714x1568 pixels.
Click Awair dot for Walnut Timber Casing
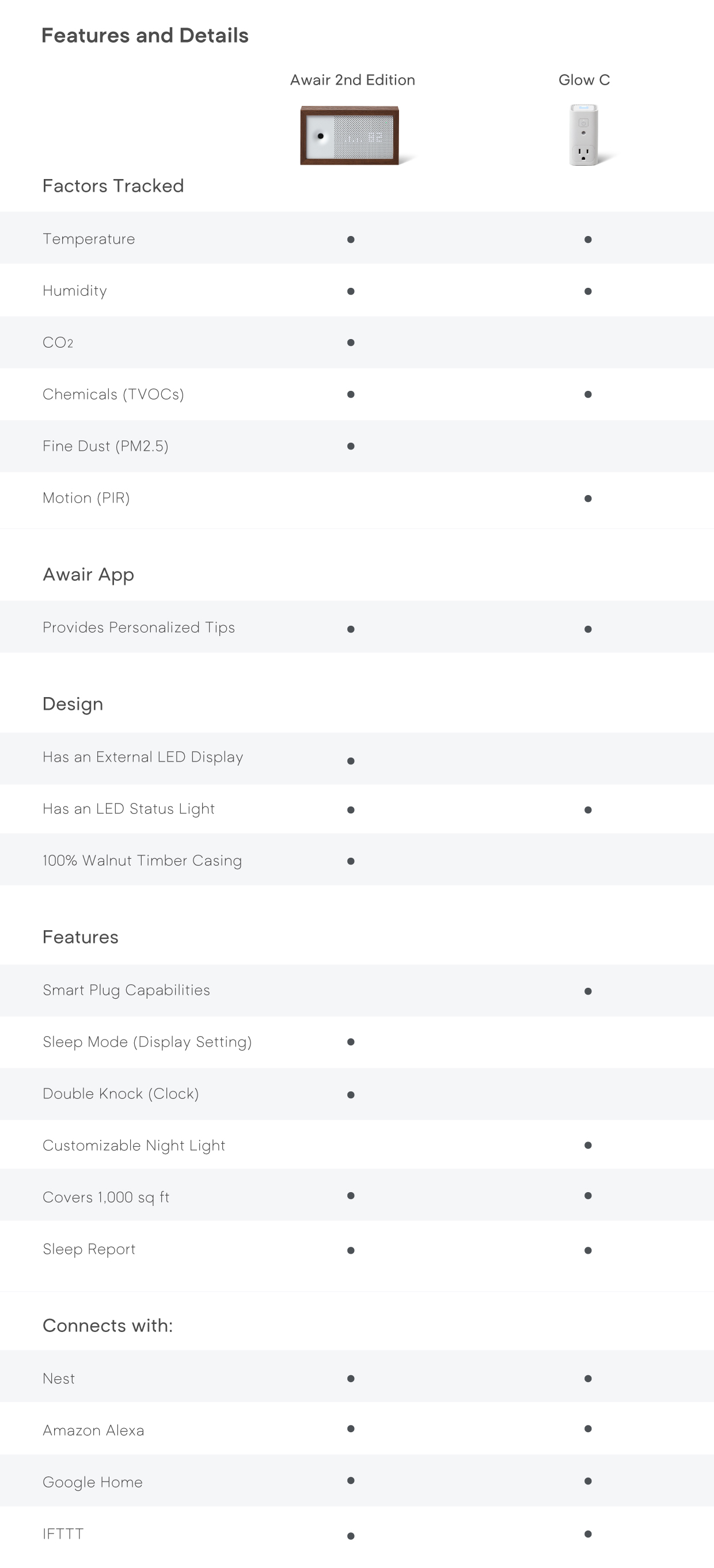click(351, 861)
